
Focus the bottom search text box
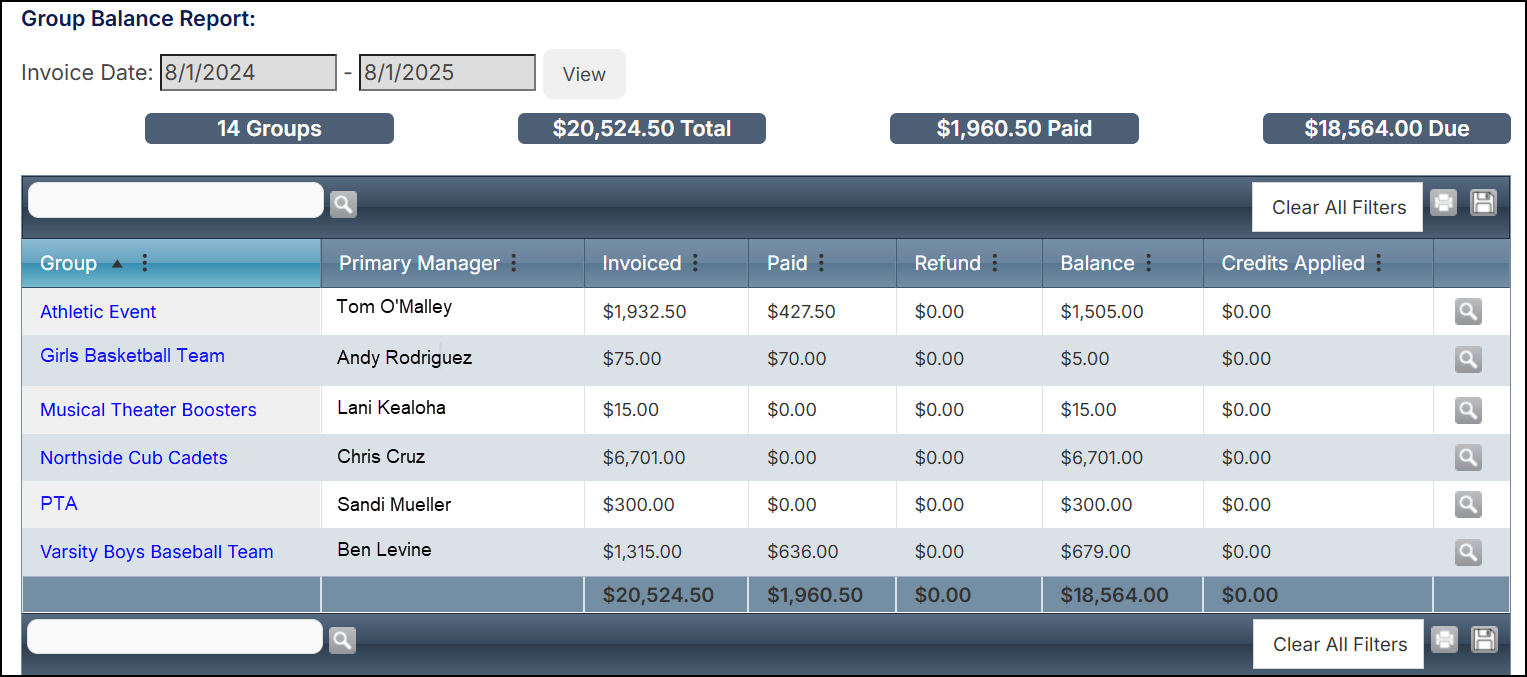[x=176, y=637]
